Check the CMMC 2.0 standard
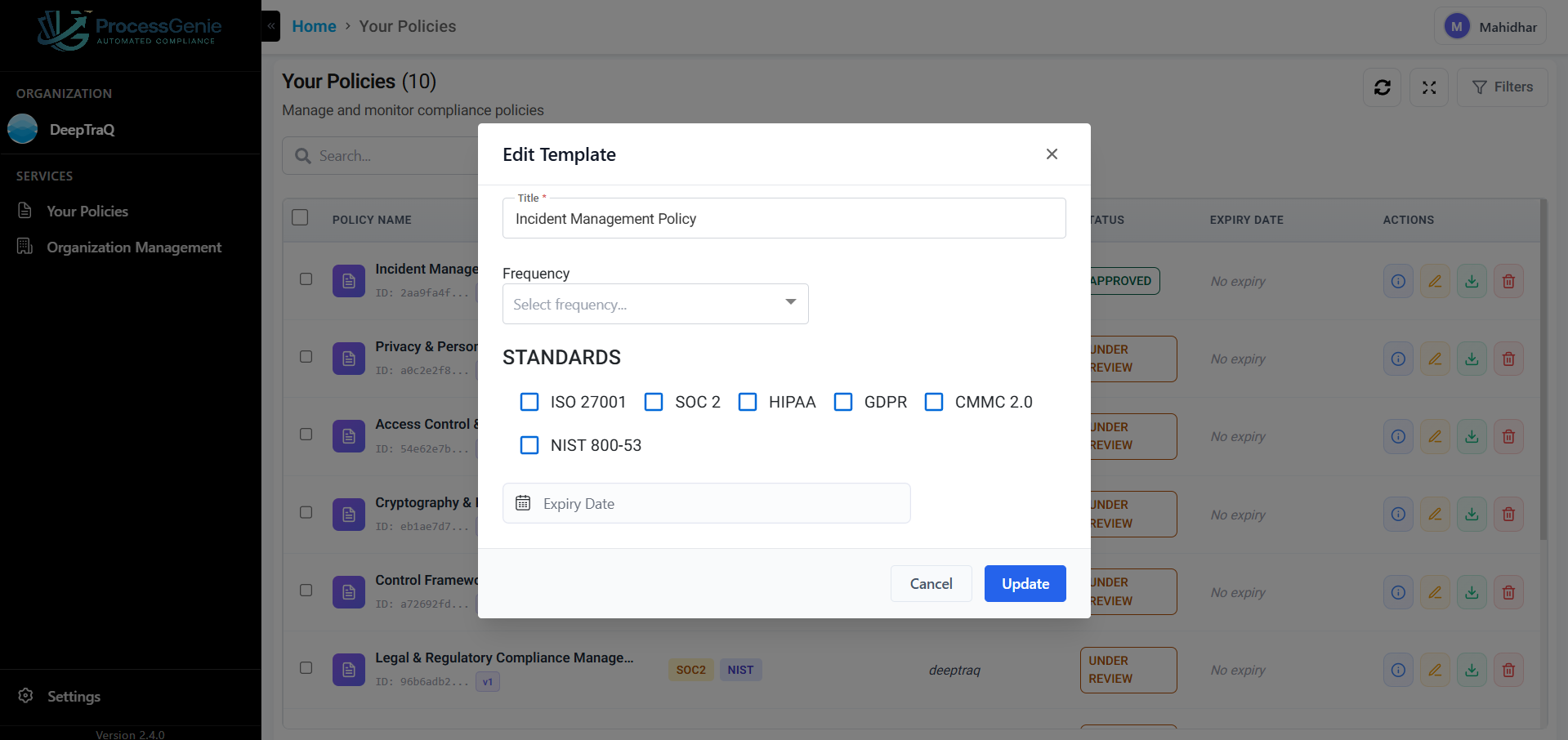The image size is (1568, 740). [934, 402]
